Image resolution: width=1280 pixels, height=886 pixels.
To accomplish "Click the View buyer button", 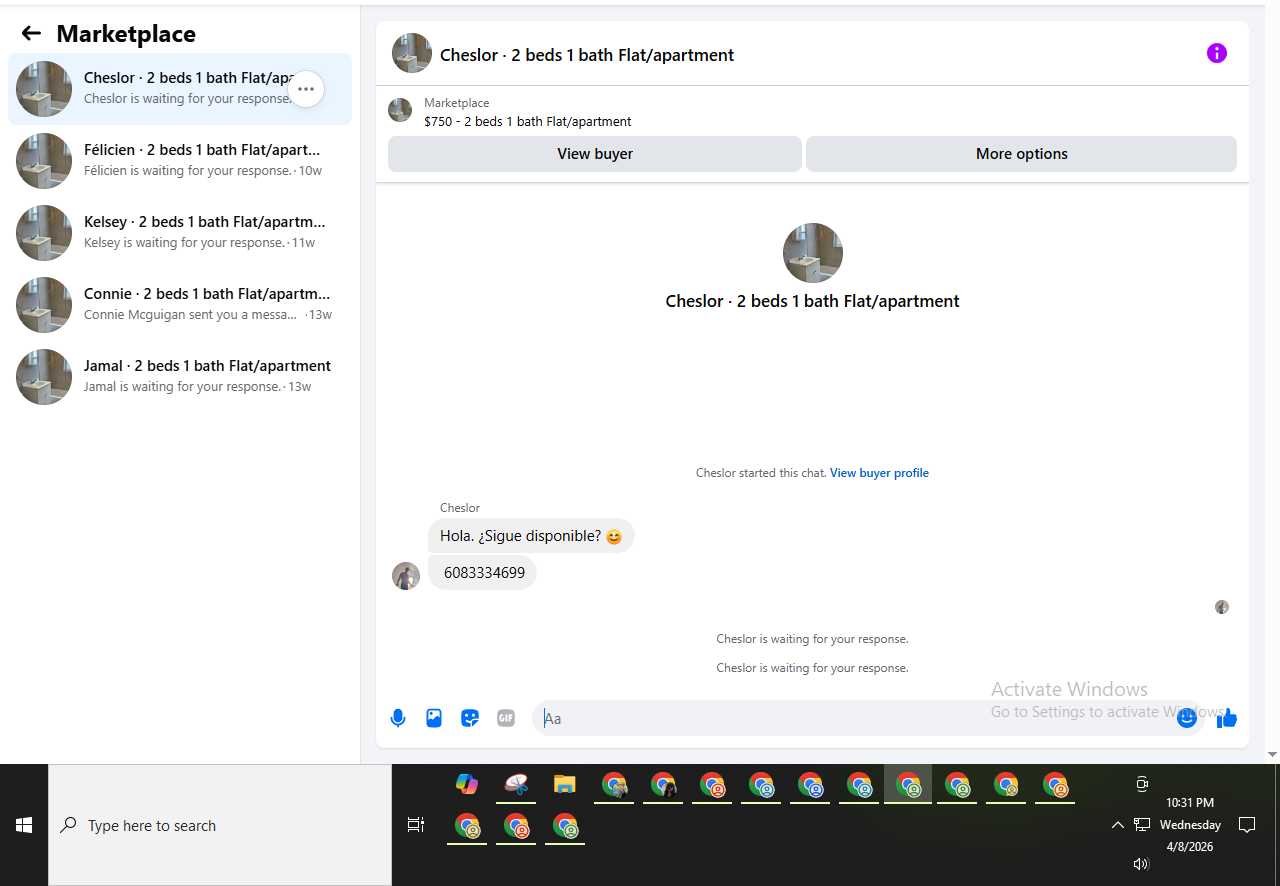I will point(595,154).
